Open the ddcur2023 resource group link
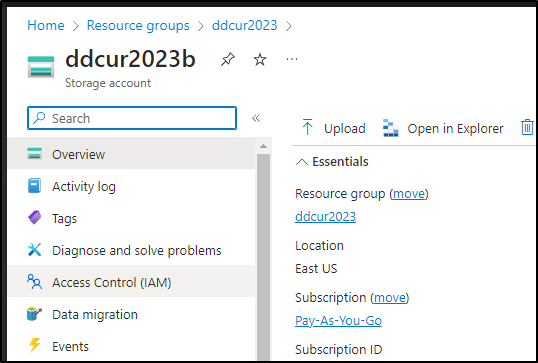538x363 pixels. (325, 216)
